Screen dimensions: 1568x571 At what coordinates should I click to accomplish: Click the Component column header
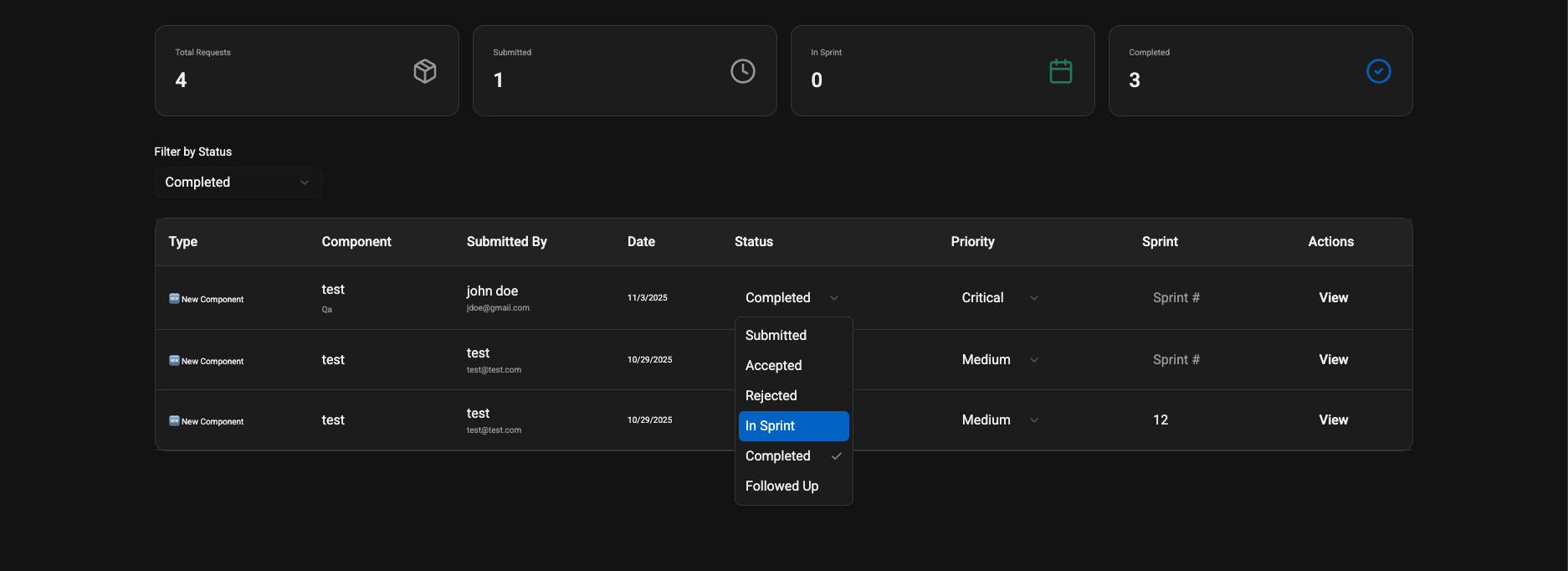click(x=356, y=242)
